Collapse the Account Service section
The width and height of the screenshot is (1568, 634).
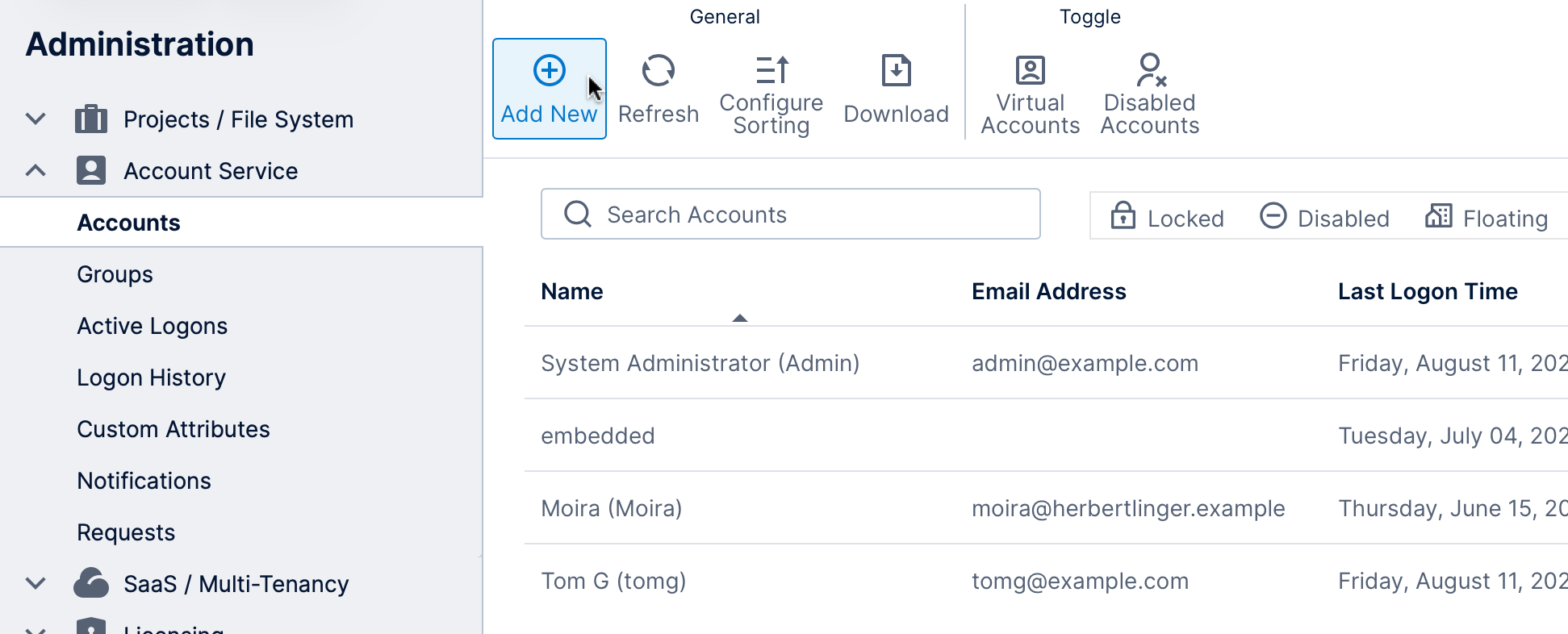click(35, 170)
